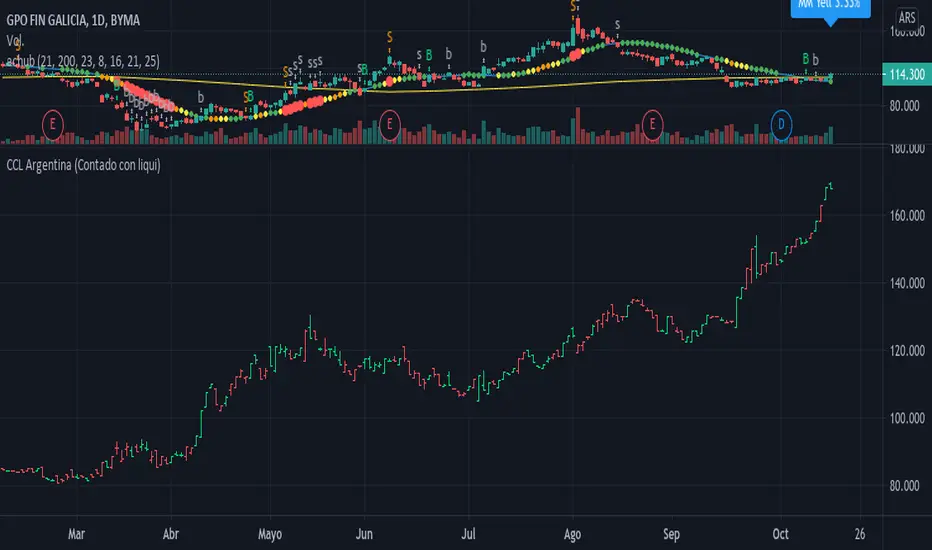Click the orange S signal in early June
This screenshot has height=550, width=932.
(389, 37)
